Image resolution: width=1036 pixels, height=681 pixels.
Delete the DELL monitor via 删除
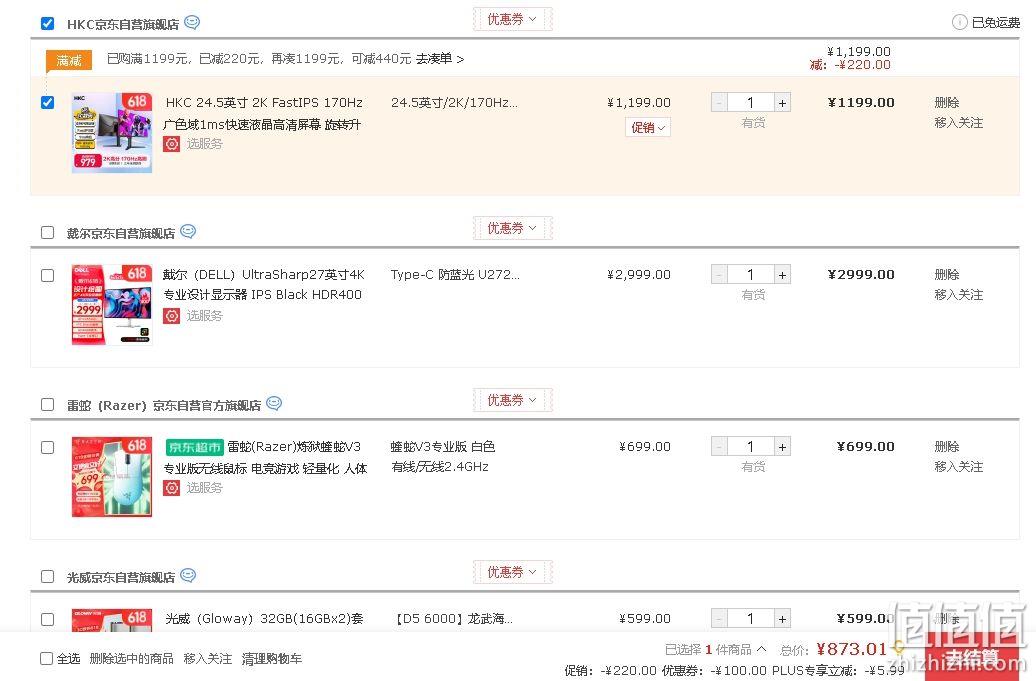[947, 274]
